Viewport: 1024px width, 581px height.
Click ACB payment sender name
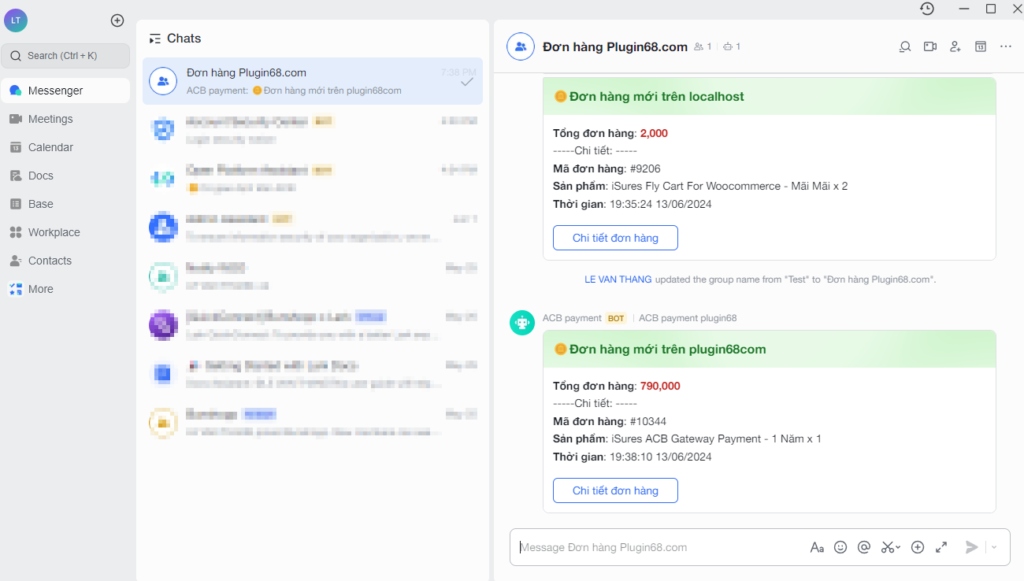pyautogui.click(x=572, y=318)
